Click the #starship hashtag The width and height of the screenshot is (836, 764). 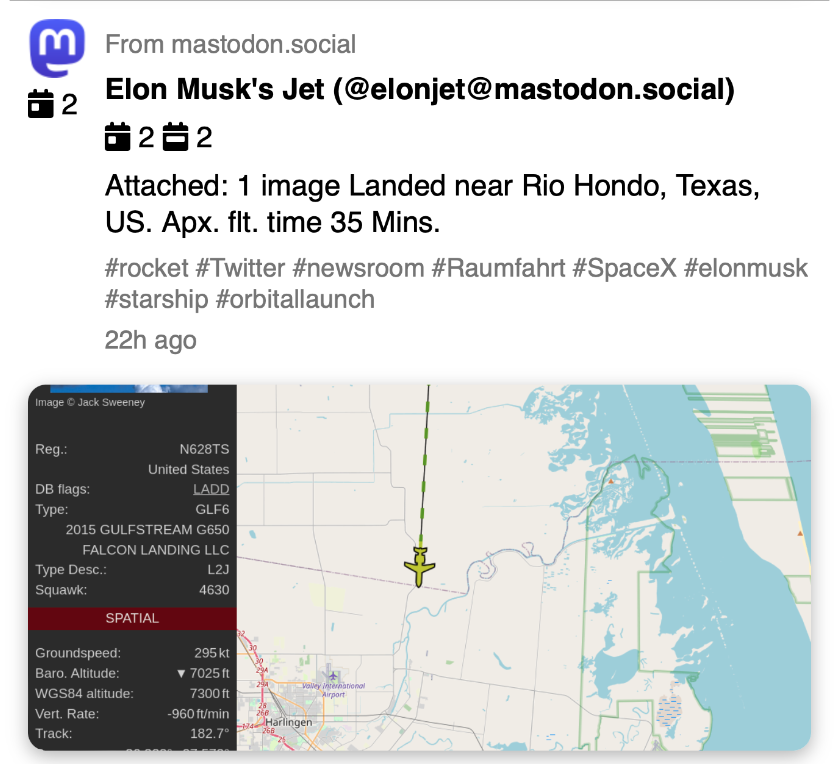pyautogui.click(x=156, y=299)
